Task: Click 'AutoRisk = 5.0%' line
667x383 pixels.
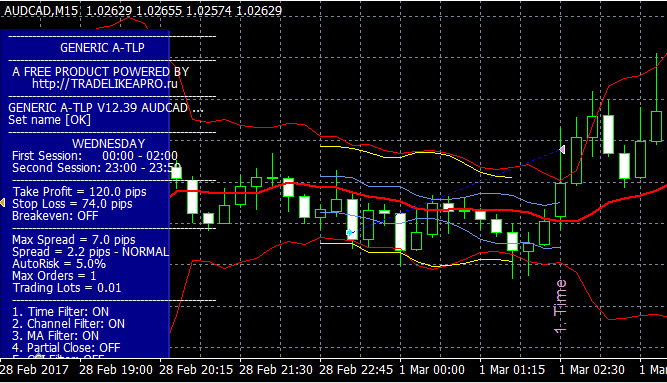Action: pyautogui.click(x=59, y=263)
